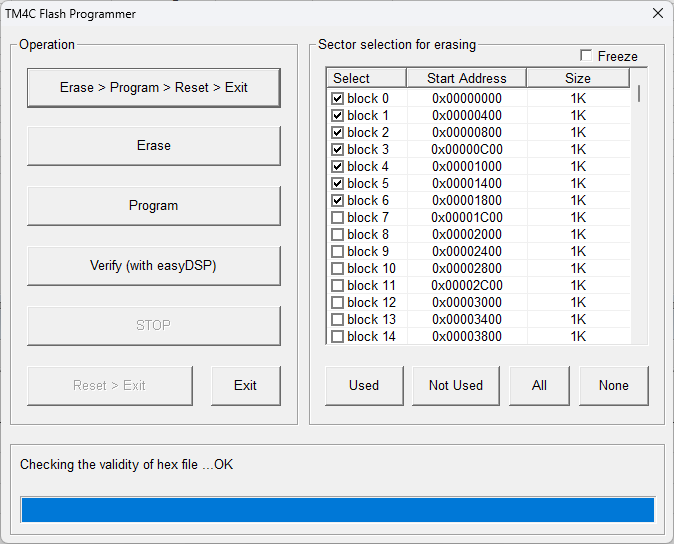This screenshot has height=544, width=674.
Task: Uncheck the block 0 checkbox
Action: [337, 98]
